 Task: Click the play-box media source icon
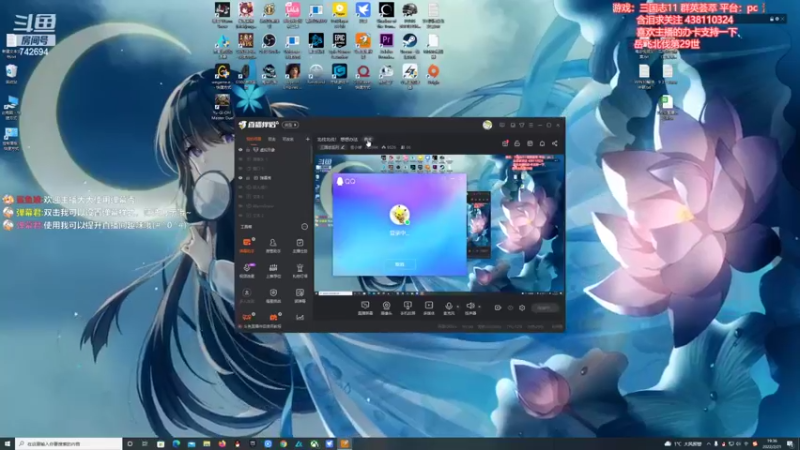point(429,307)
